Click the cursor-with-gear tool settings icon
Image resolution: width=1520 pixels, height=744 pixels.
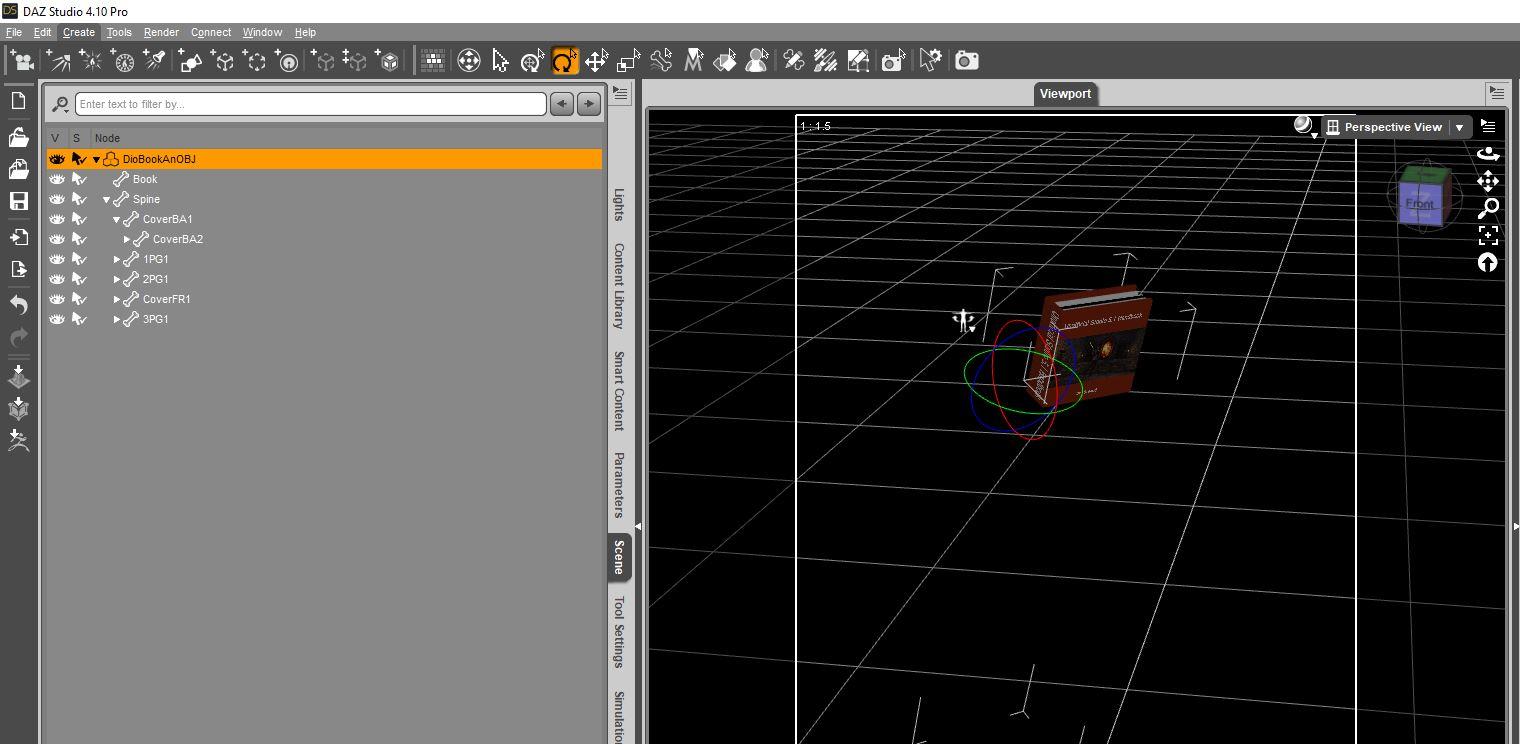pyautogui.click(x=930, y=61)
